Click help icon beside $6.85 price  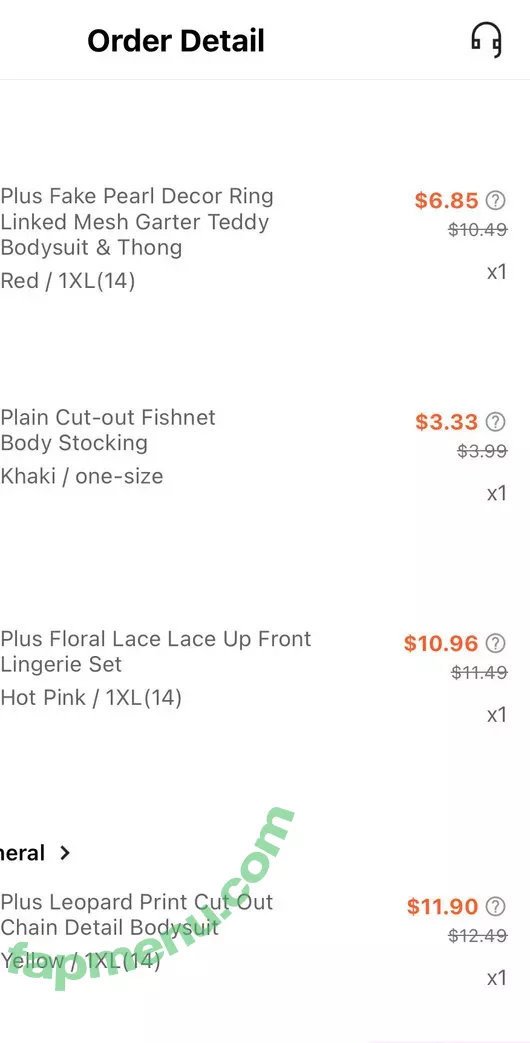tap(495, 200)
